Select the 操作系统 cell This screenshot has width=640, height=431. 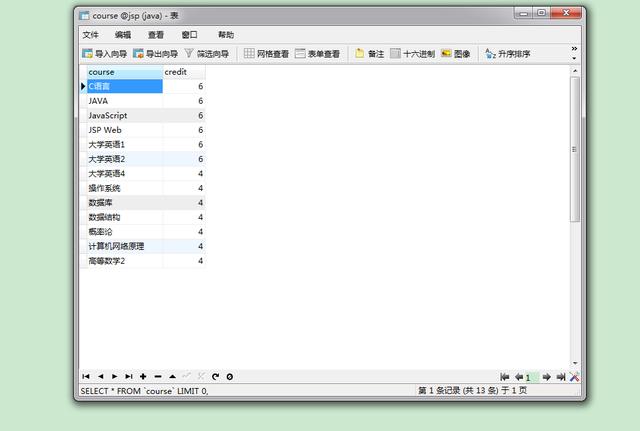[124, 188]
